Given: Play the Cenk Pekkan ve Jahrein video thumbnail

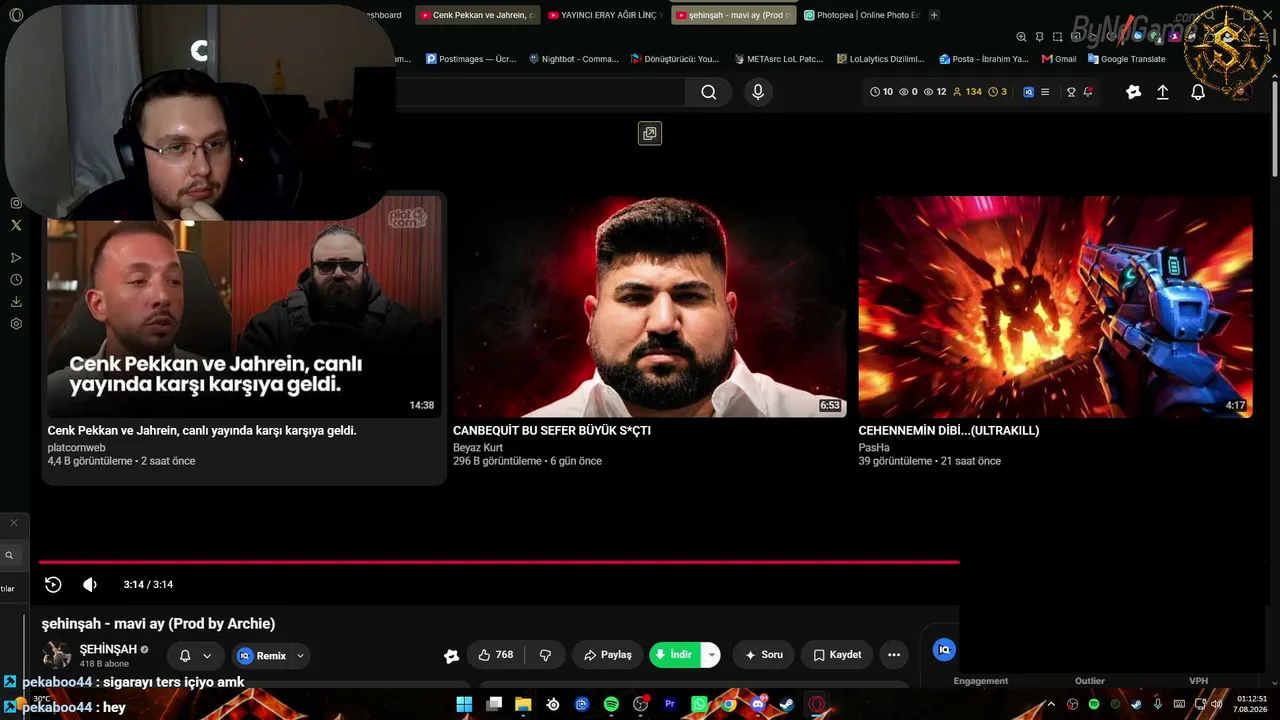Looking at the screenshot, I should (x=244, y=307).
